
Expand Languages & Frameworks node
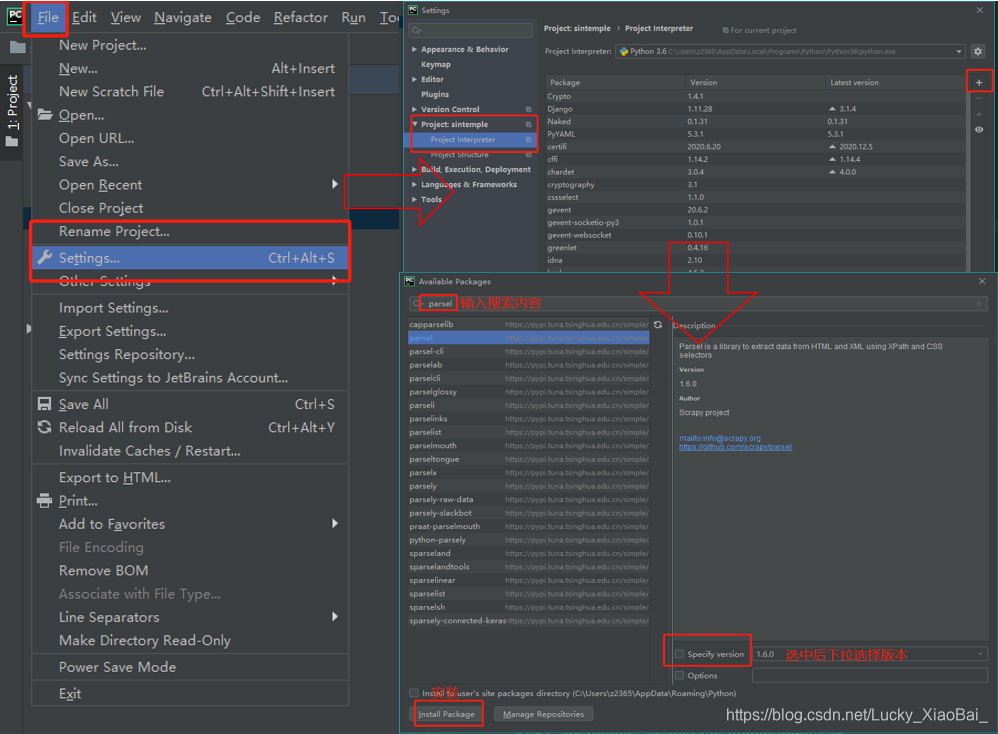point(414,185)
